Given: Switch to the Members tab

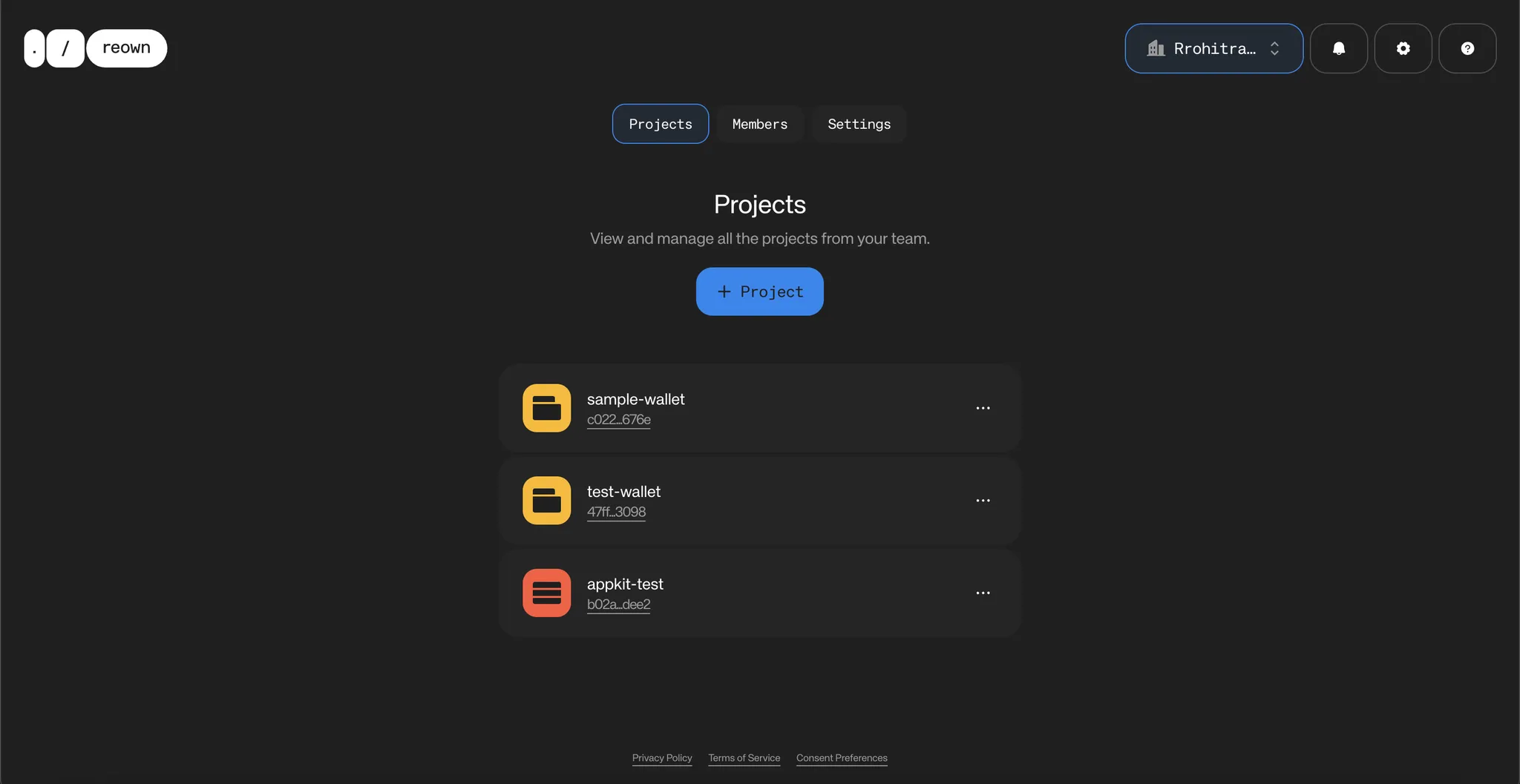Looking at the screenshot, I should coord(759,124).
